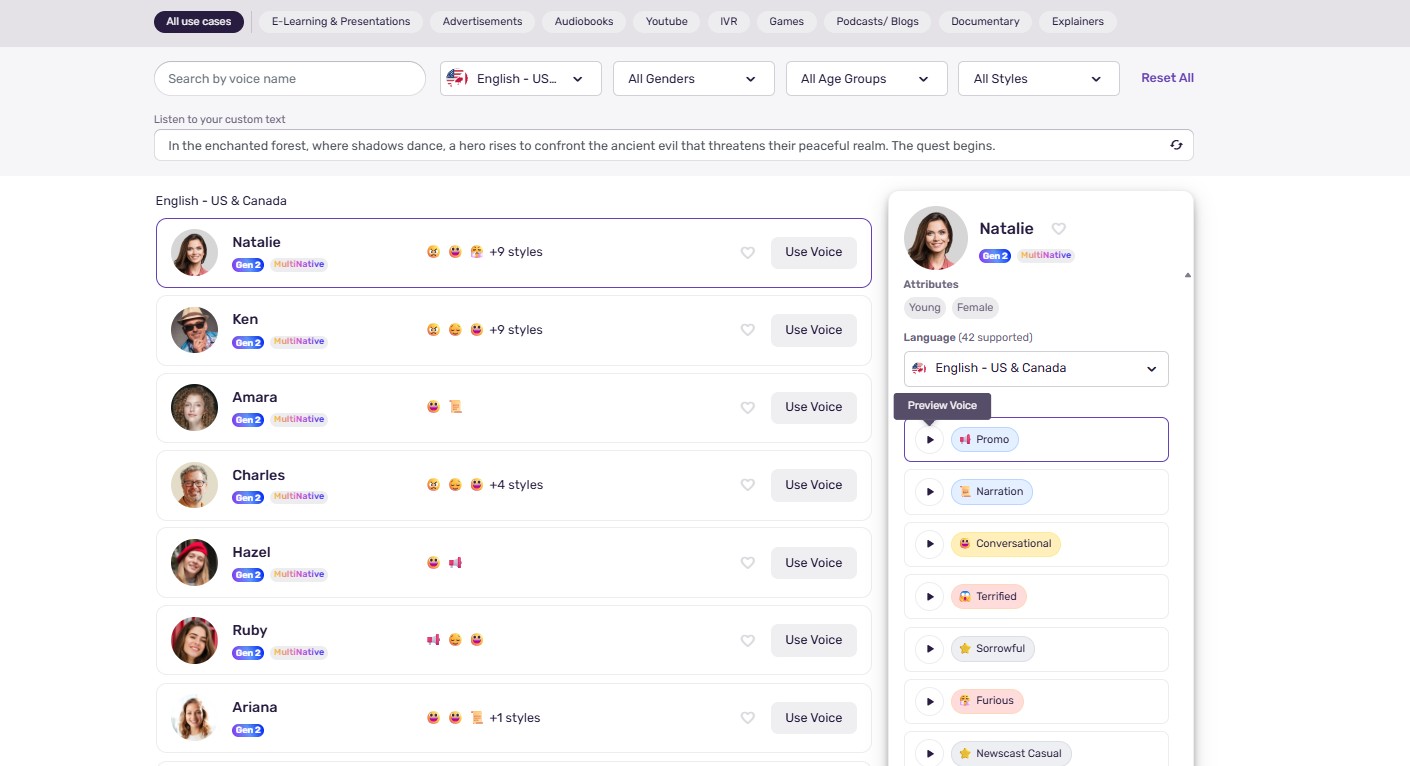
Task: Play the Terrified style preview
Action: click(930, 597)
